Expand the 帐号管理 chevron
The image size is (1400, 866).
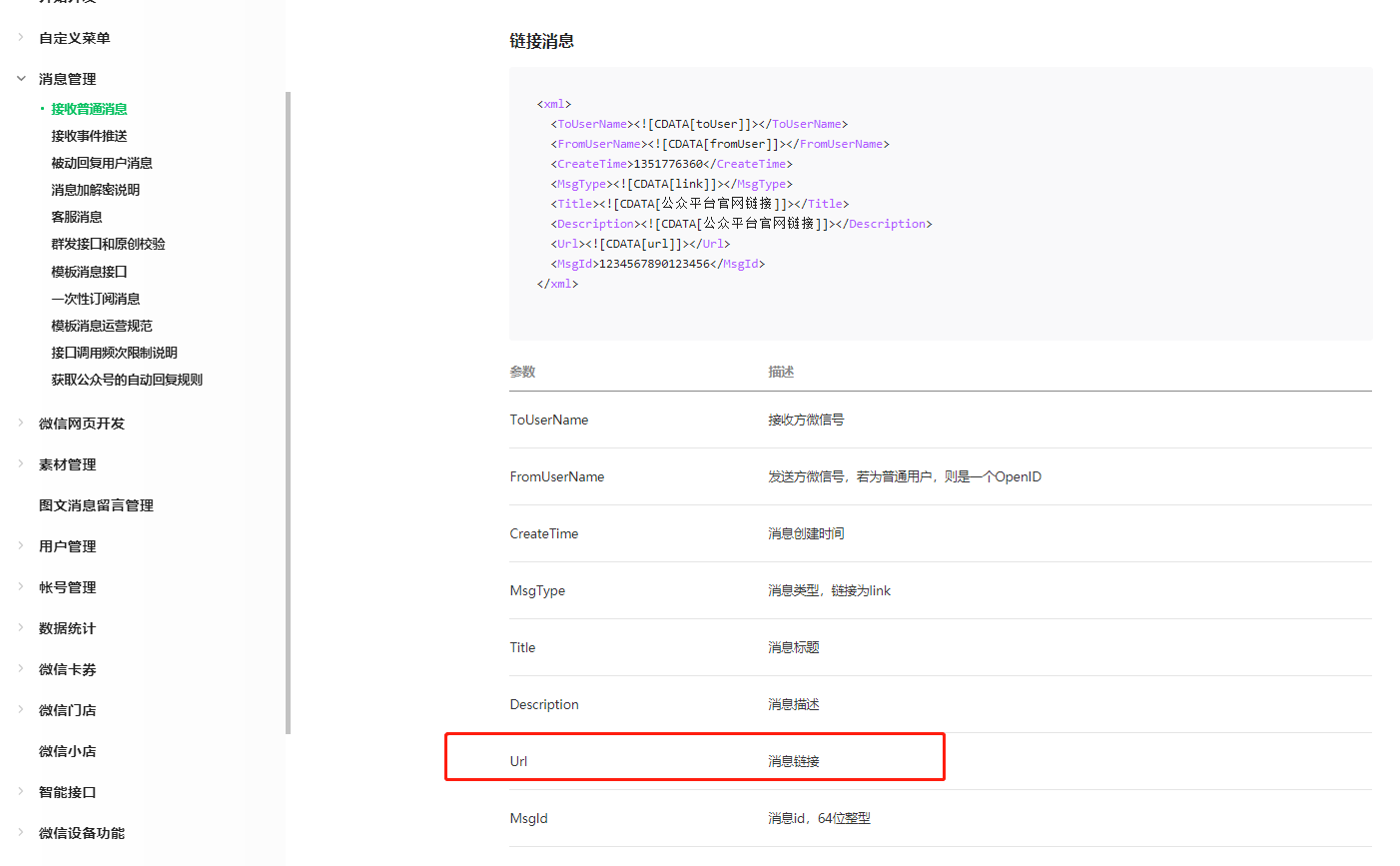(20, 586)
